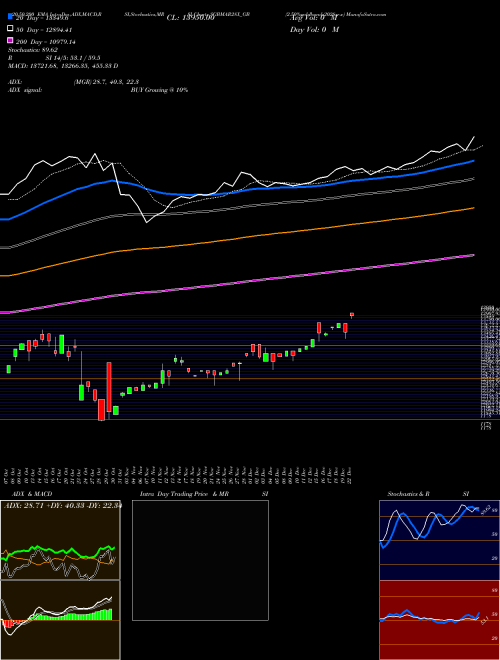Click the 'BUY Growing @ 10%' signal text
The image size is (500, 660).
coord(159,90)
